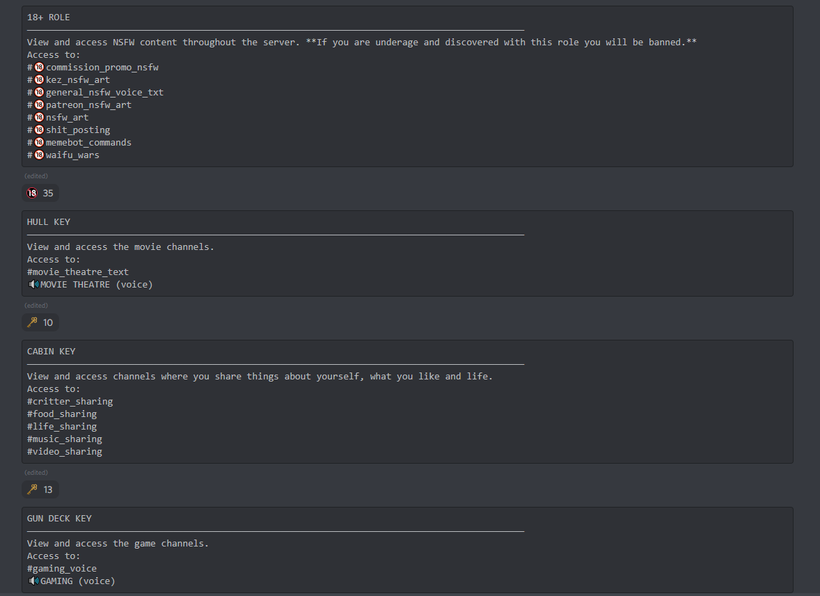
Task: Open the #movie_theatre_text channel mention
Action: [x=78, y=272]
